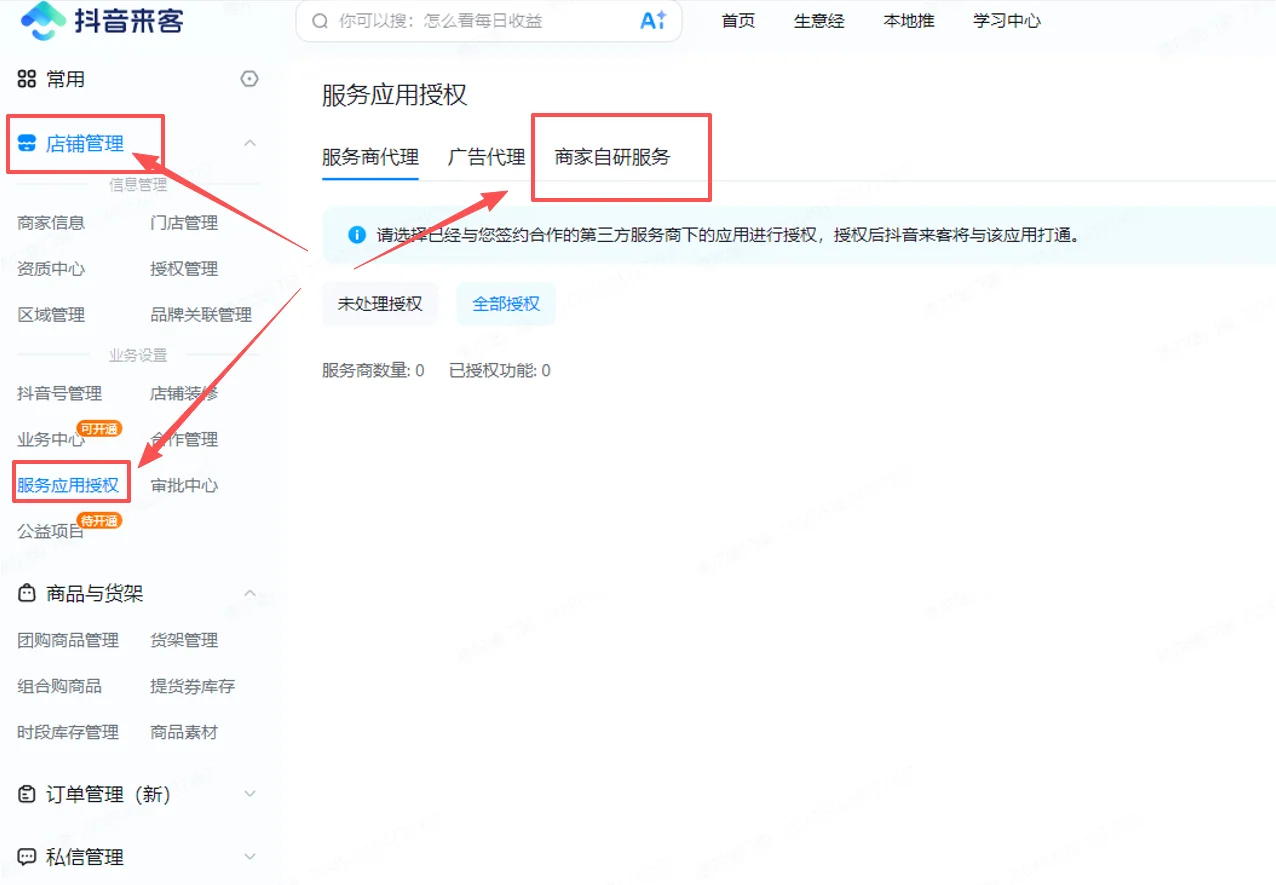Open 生意经 in top navigation
The image size is (1276, 885).
point(819,21)
